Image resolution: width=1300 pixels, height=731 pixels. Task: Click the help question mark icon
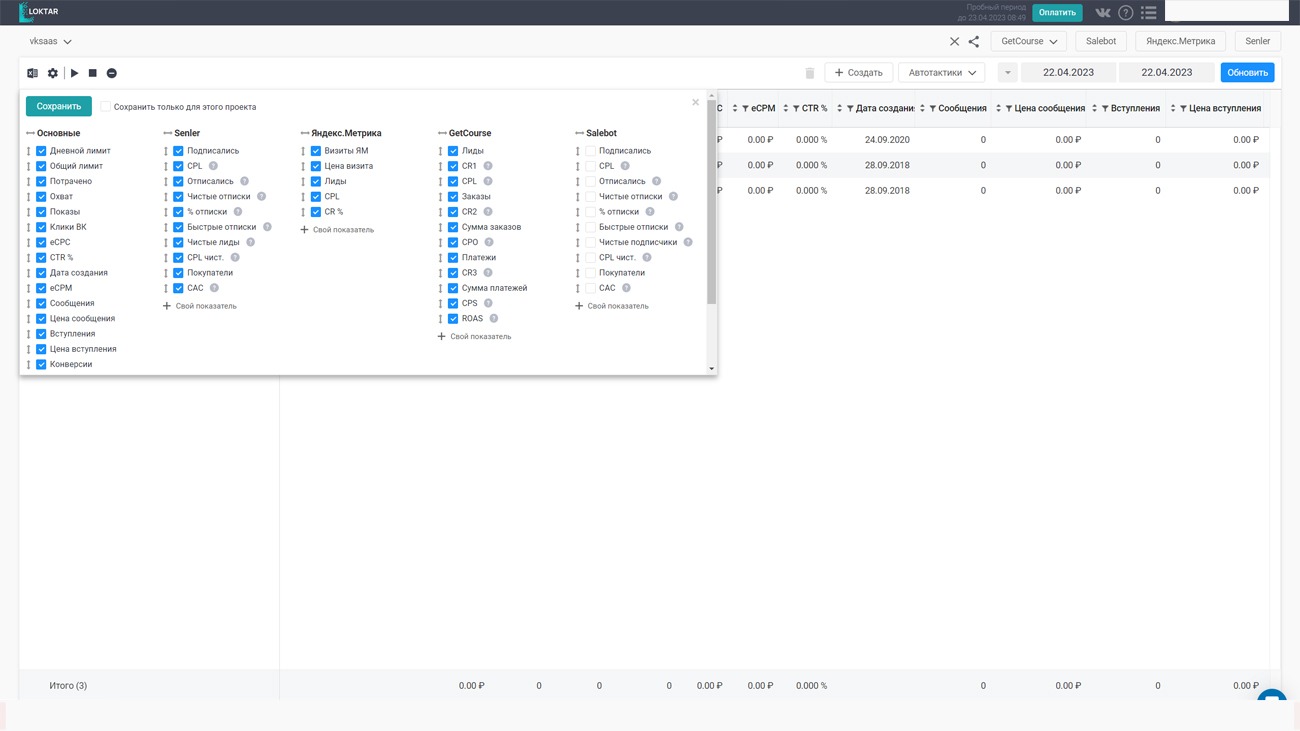[1125, 13]
